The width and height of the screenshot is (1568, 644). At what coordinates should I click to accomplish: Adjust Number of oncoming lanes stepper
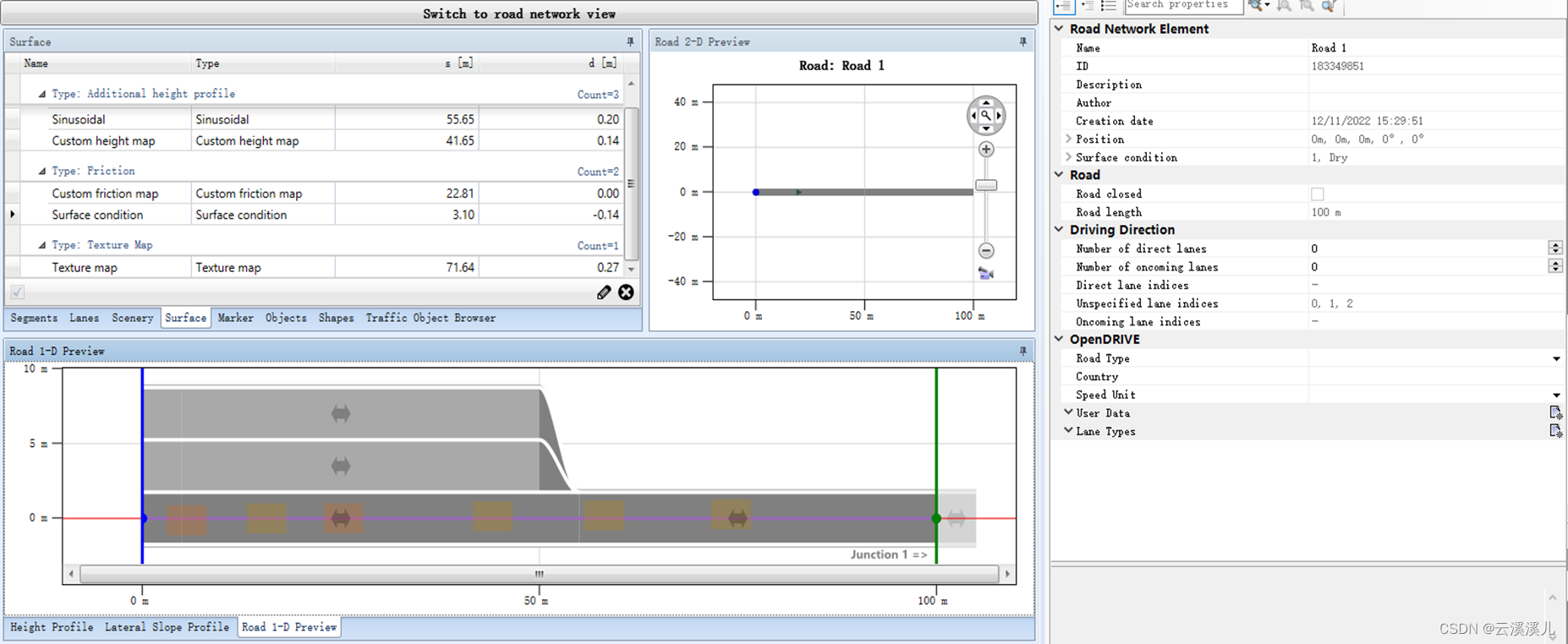(1555, 266)
